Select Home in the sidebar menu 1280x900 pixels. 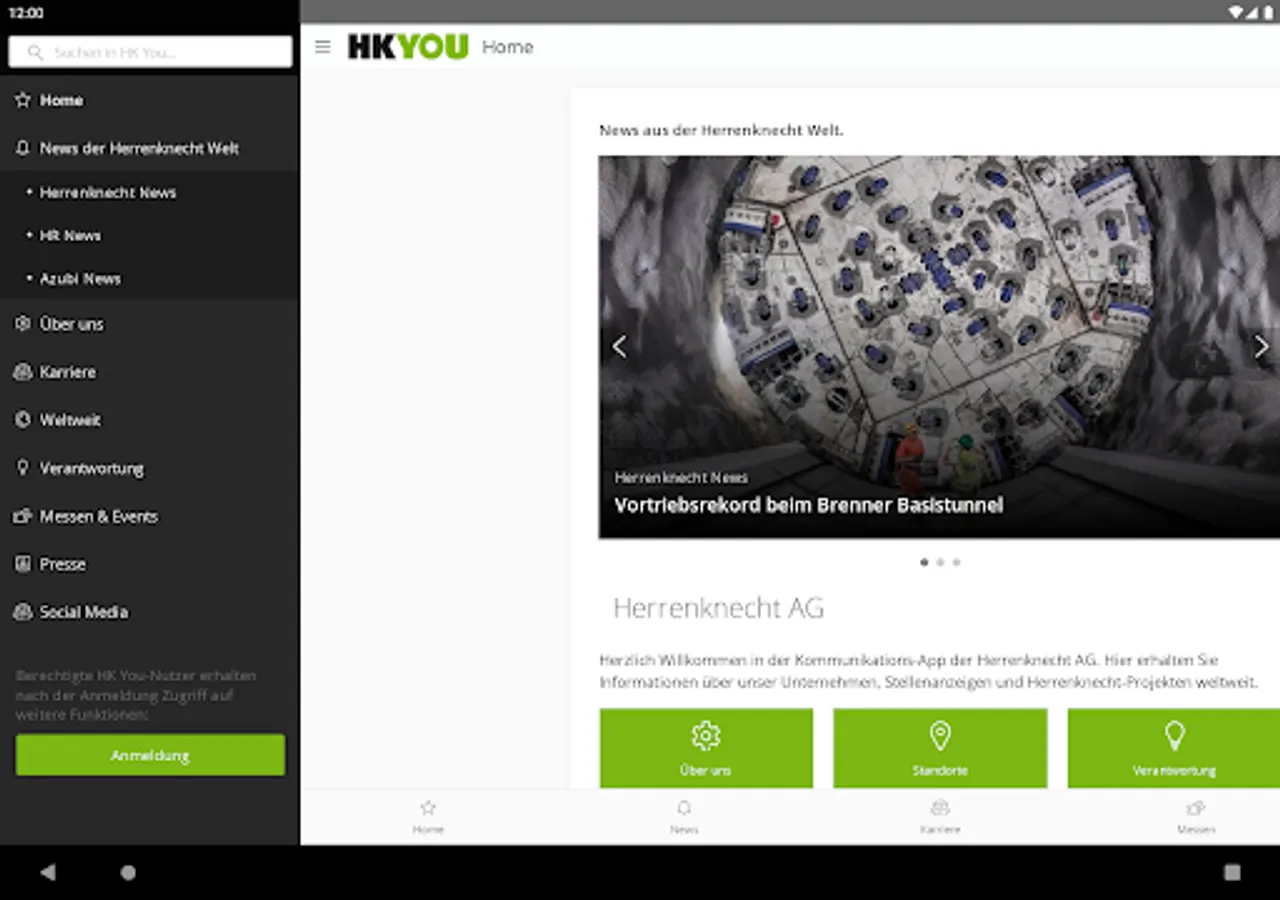coord(150,100)
